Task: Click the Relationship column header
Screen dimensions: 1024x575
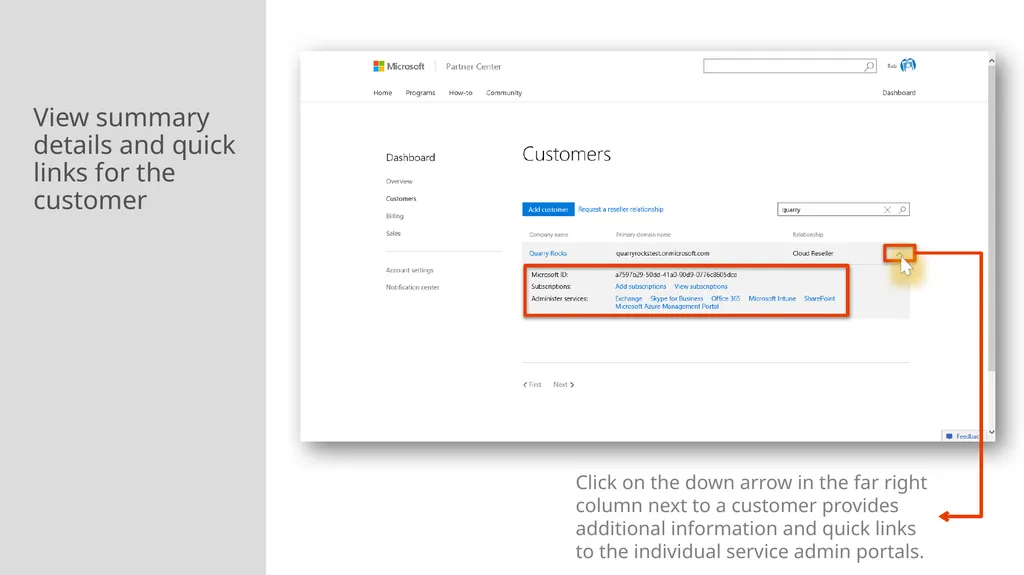Action: 808,235
